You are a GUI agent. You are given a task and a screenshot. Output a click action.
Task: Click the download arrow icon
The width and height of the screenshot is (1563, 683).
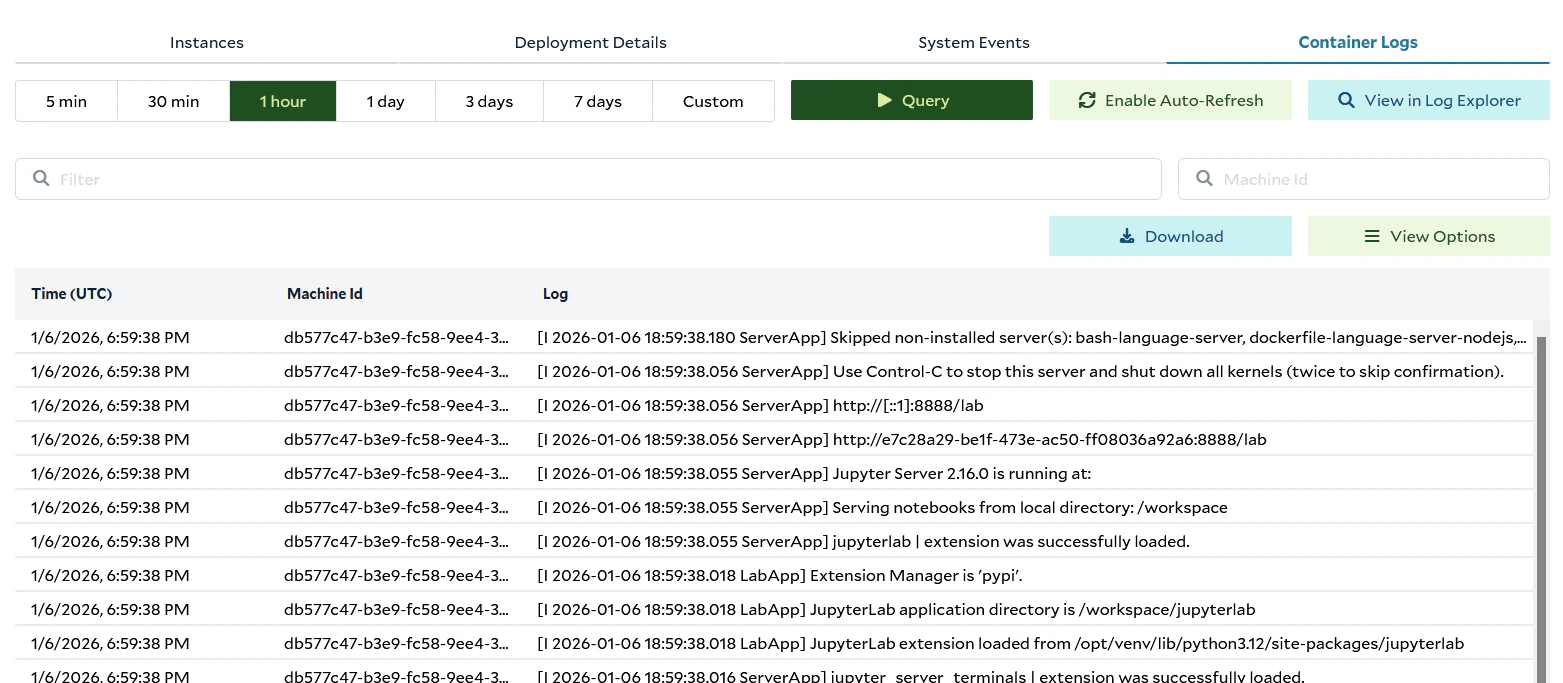coord(1127,236)
